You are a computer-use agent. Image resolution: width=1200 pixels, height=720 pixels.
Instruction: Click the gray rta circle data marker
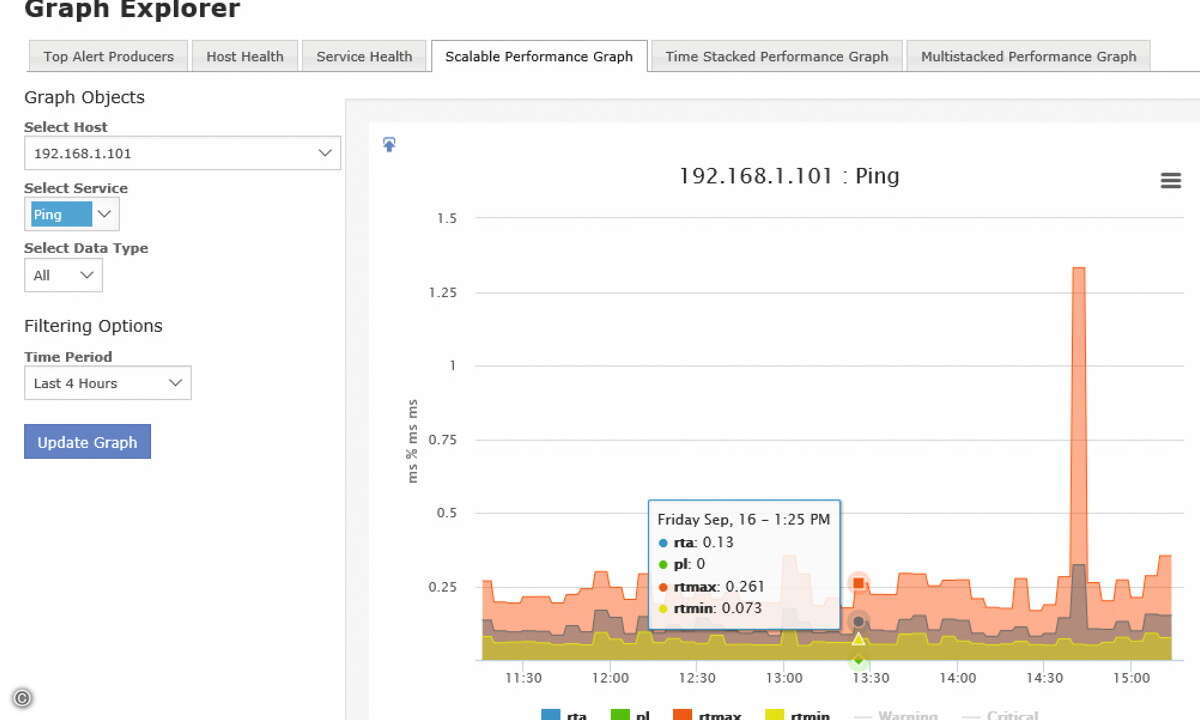coord(858,622)
